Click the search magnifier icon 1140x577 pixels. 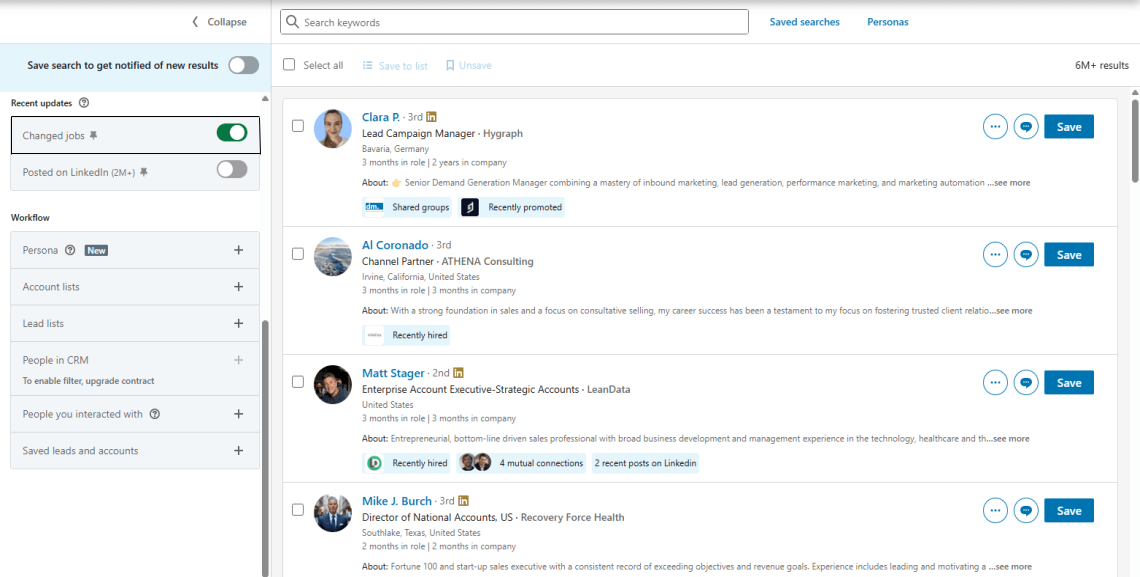pos(292,22)
